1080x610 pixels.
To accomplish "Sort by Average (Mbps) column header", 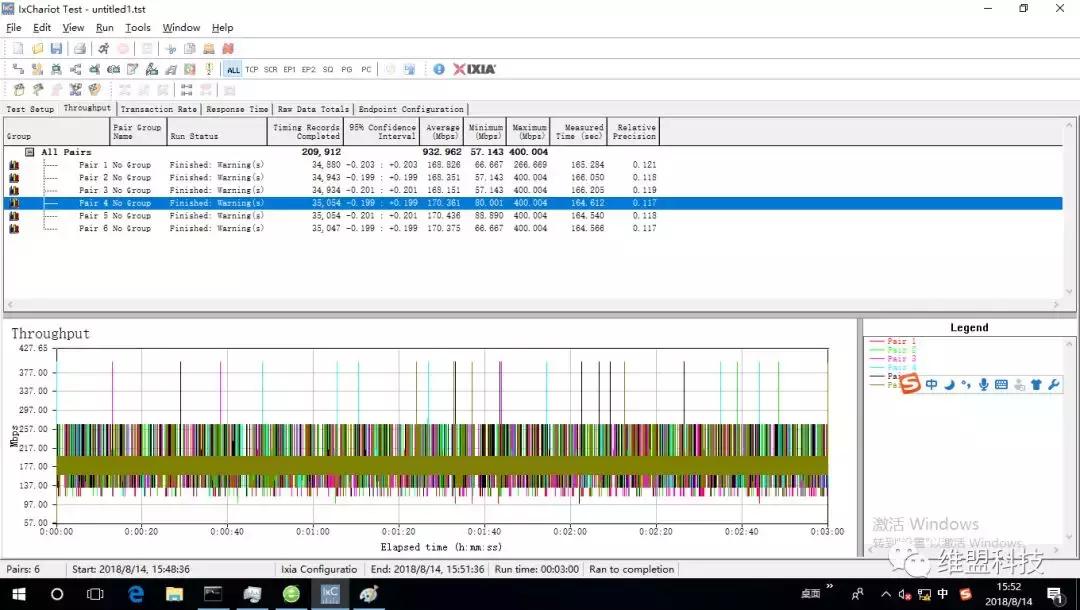I will tap(442, 131).
